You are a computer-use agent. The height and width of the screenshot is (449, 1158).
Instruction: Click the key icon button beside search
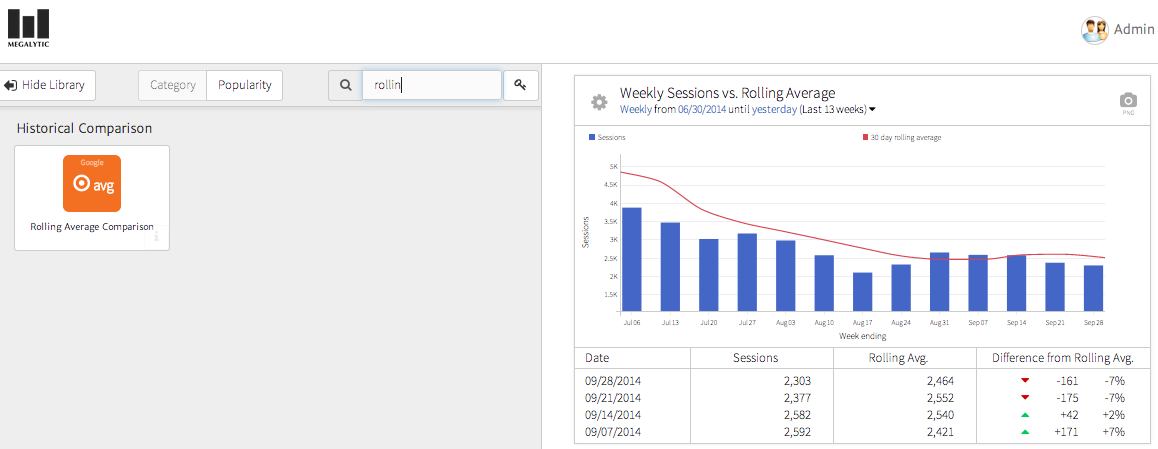coord(520,85)
